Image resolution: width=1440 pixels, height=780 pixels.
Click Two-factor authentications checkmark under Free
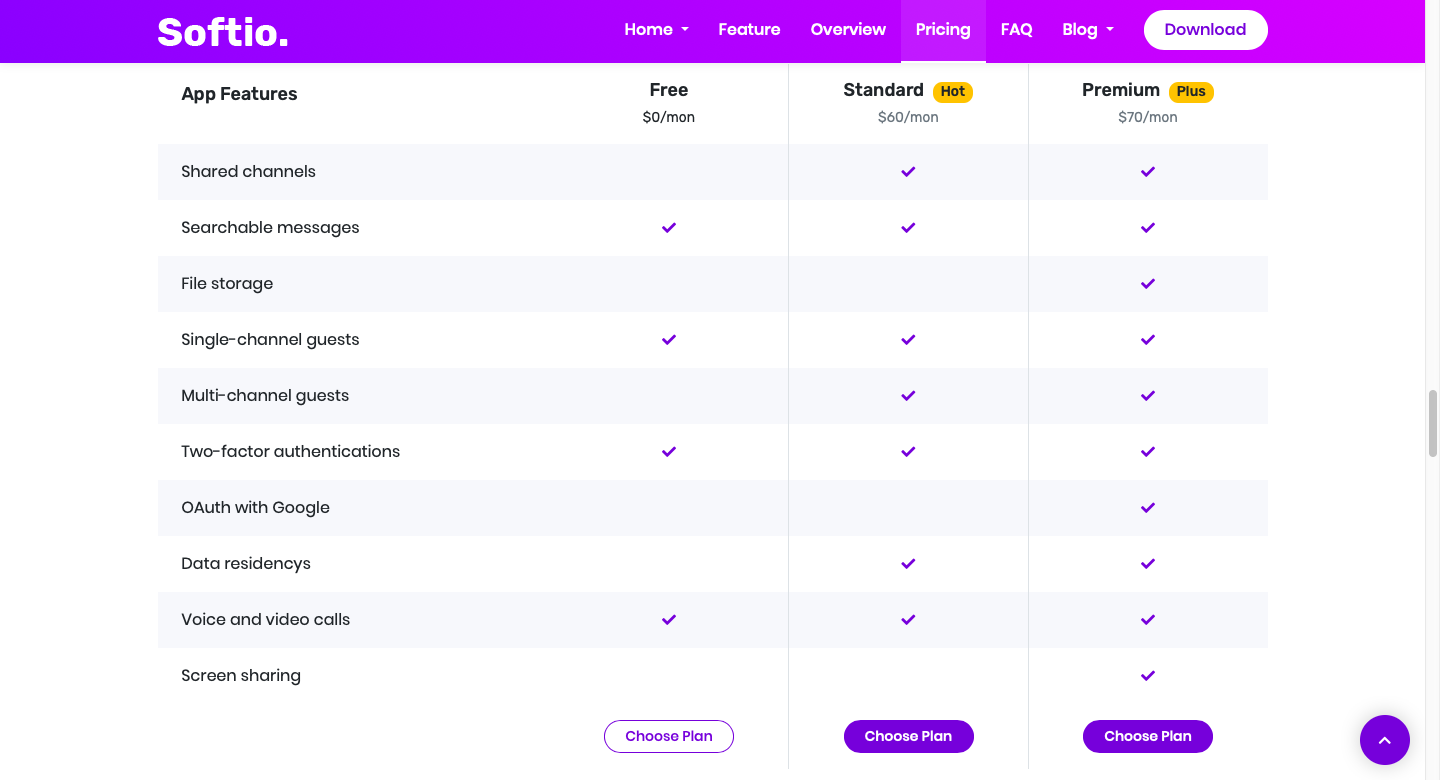pos(669,452)
